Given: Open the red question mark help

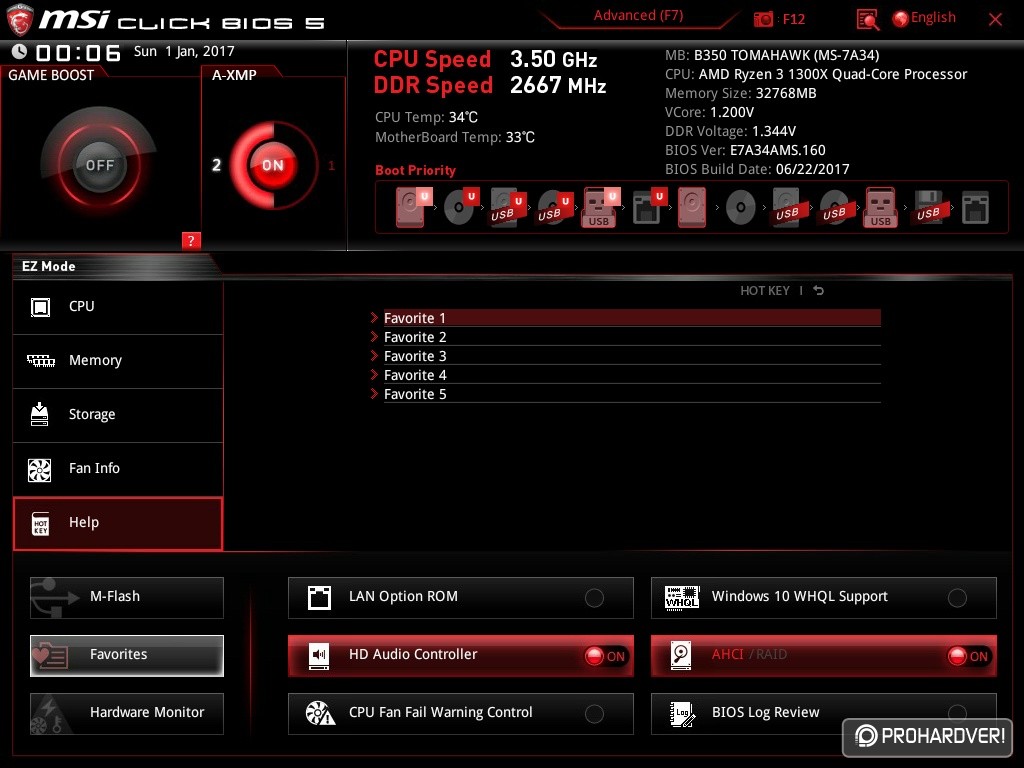Looking at the screenshot, I should [x=191, y=240].
